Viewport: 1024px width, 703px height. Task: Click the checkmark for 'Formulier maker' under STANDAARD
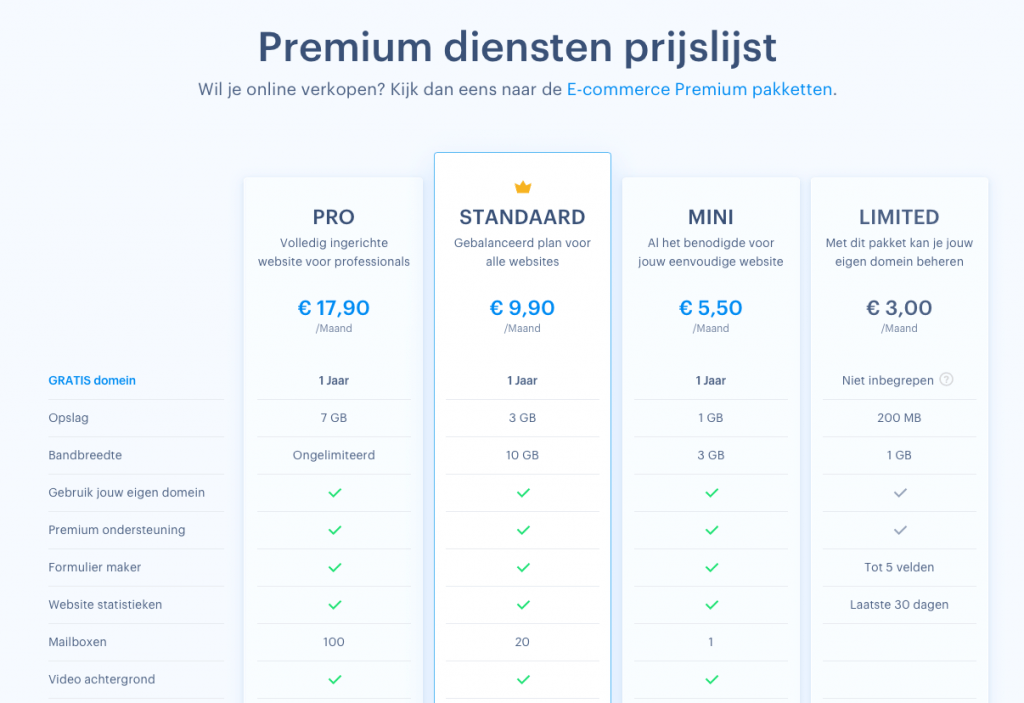(x=522, y=567)
